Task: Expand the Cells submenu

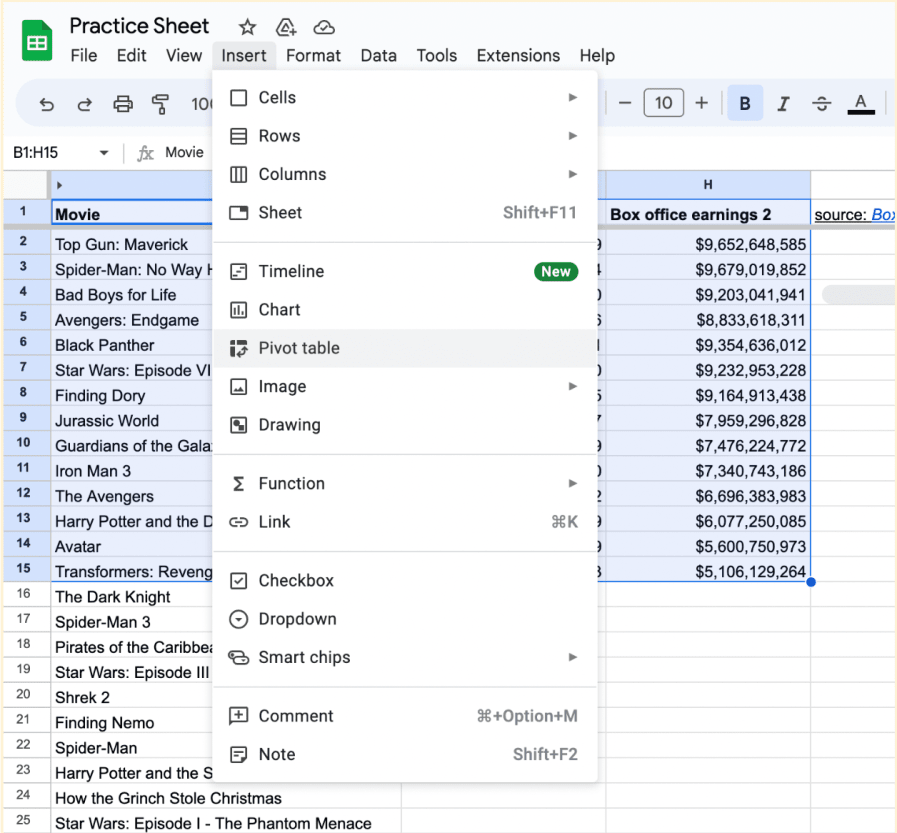Action: (405, 97)
